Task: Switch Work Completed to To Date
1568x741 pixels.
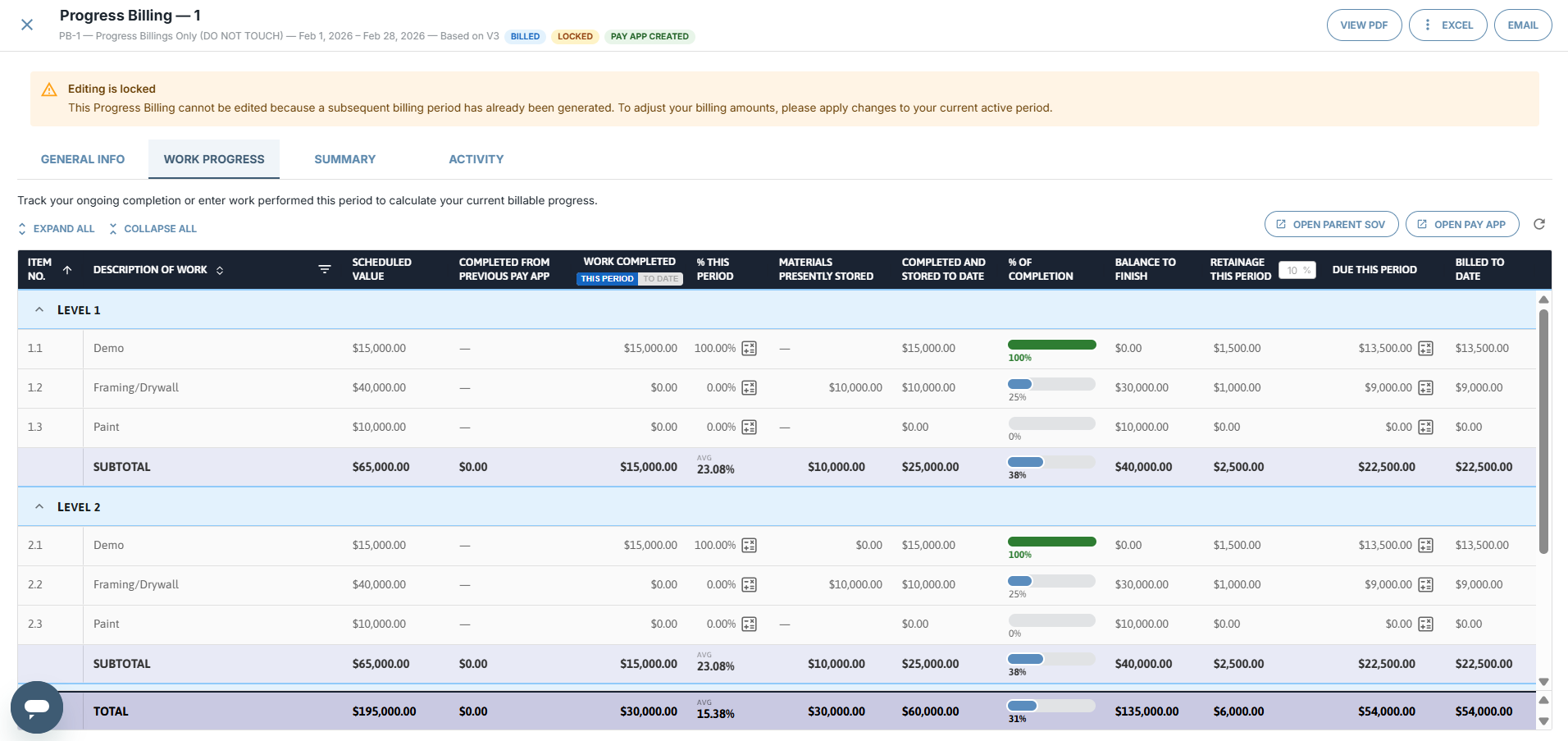Action: [660, 279]
